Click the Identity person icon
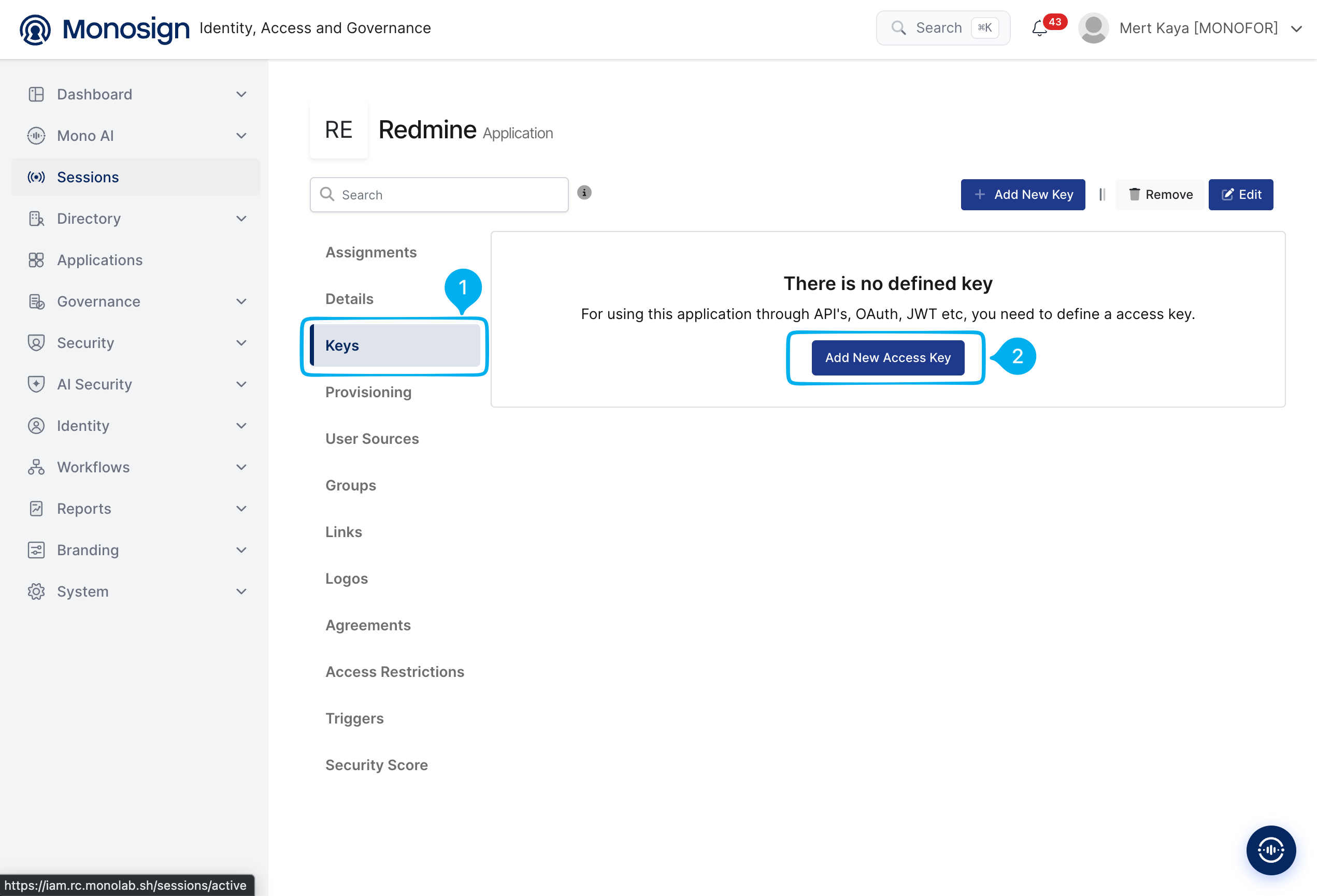This screenshot has width=1317, height=896. pos(36,425)
